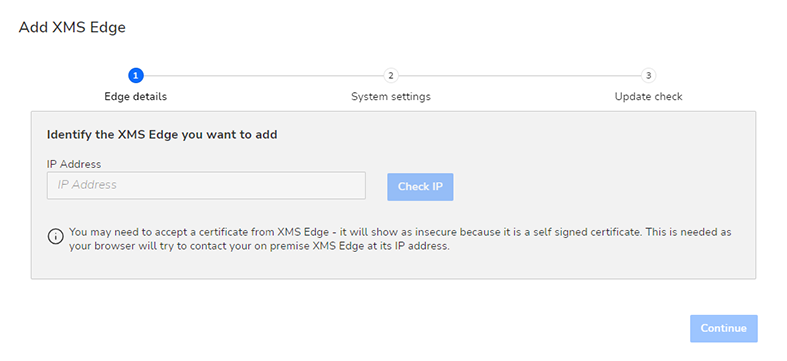Go to the Update check step label
The height and width of the screenshot is (361, 787).
tap(648, 96)
